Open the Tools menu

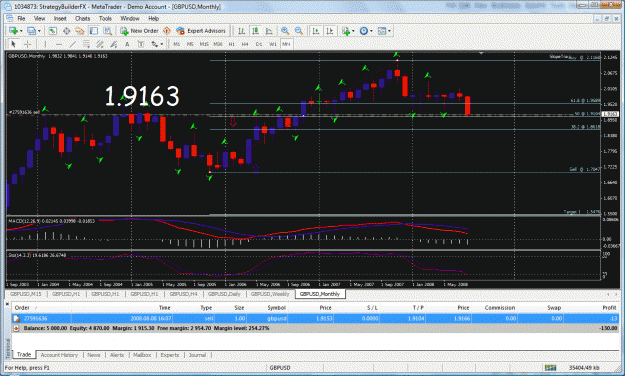(x=105, y=18)
